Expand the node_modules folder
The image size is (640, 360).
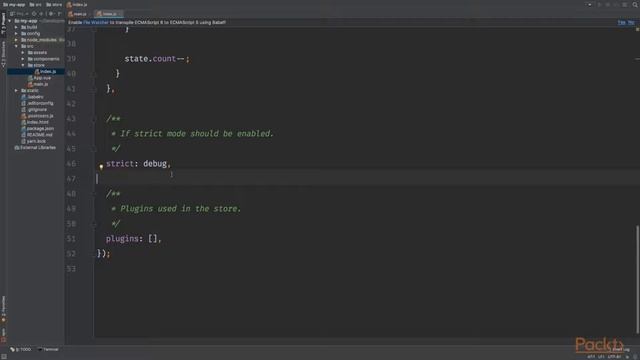tap(16, 40)
